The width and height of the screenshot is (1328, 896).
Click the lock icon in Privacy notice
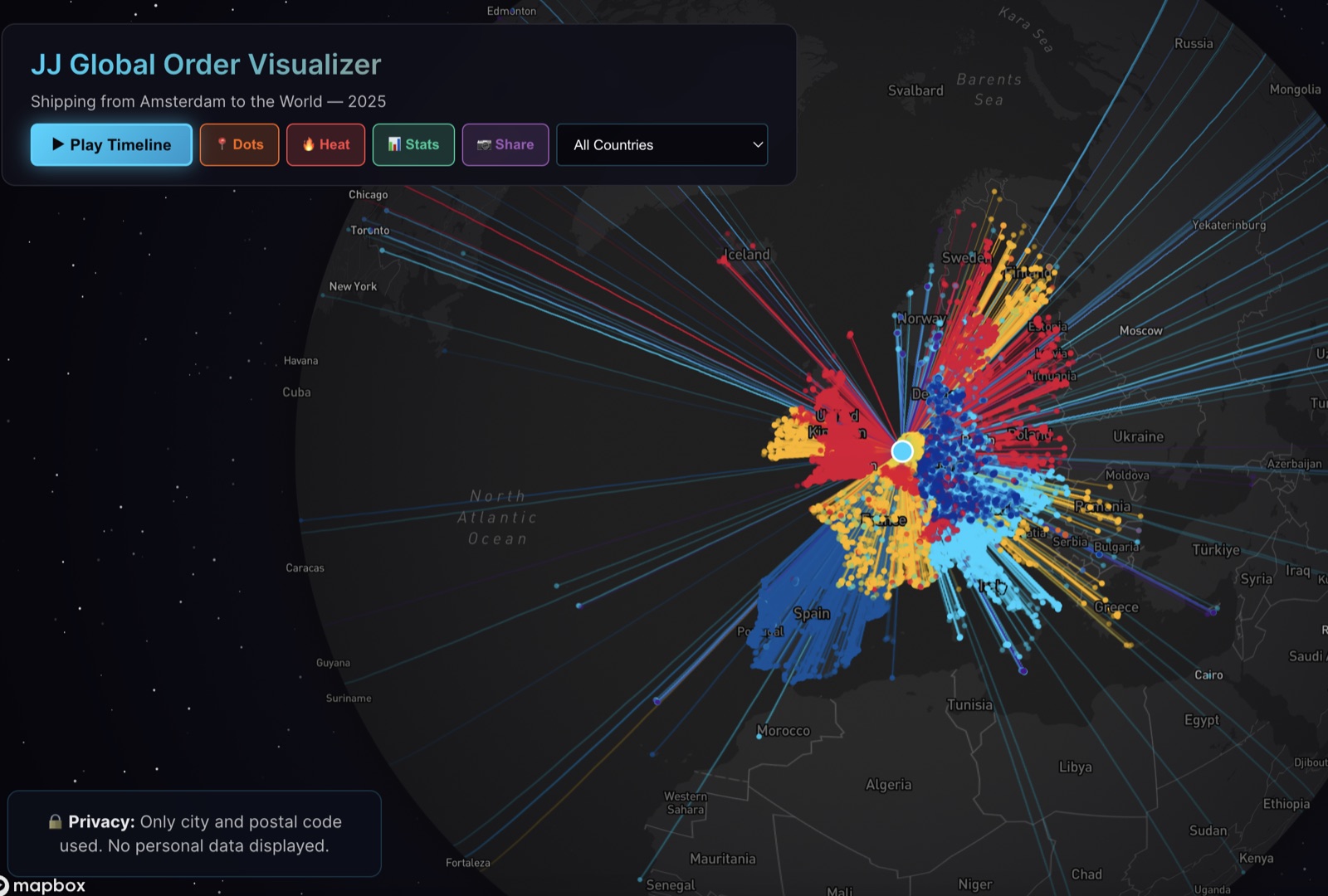tap(55, 822)
